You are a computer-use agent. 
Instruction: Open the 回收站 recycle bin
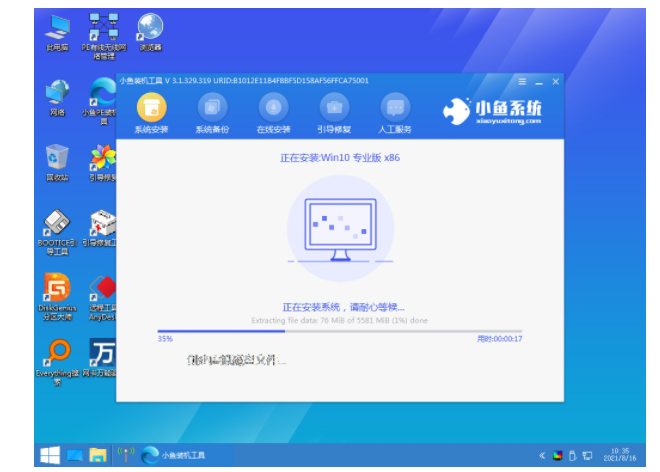pyautogui.click(x=58, y=158)
